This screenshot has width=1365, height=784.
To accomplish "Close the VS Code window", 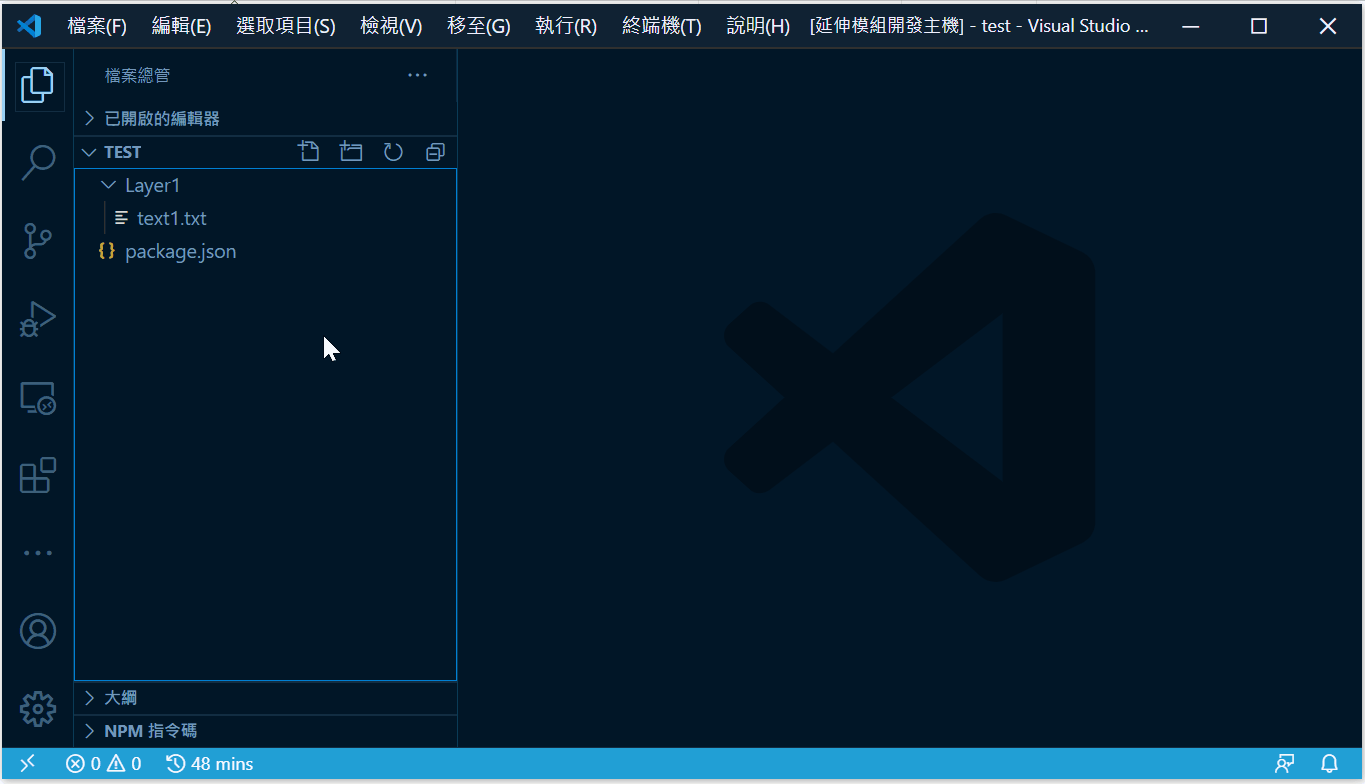I will pos(1328,26).
